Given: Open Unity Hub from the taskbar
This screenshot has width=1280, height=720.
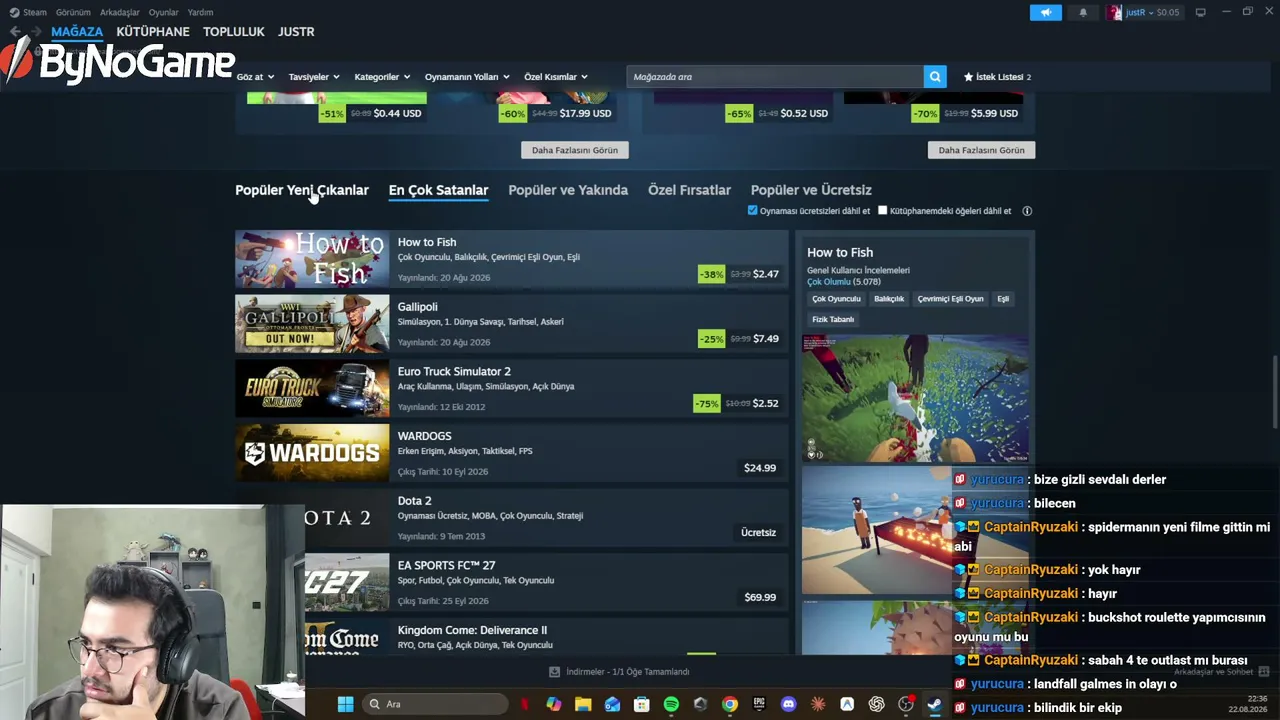Looking at the screenshot, I should coord(700,704).
